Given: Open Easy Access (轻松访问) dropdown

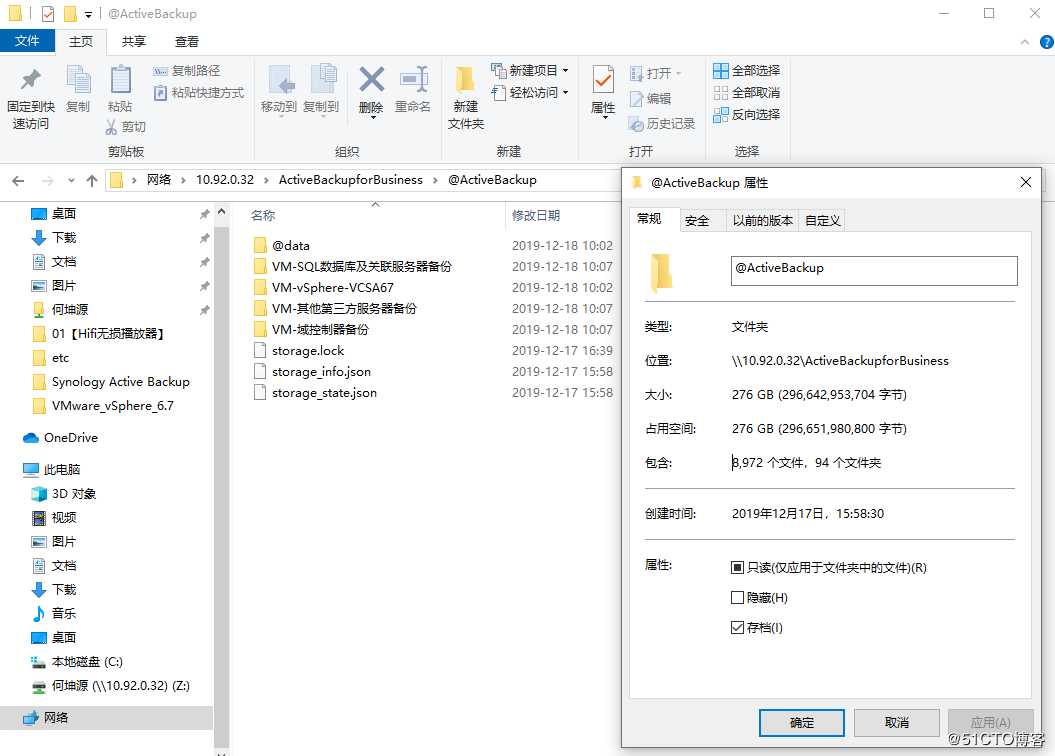Looking at the screenshot, I should pyautogui.click(x=530, y=93).
